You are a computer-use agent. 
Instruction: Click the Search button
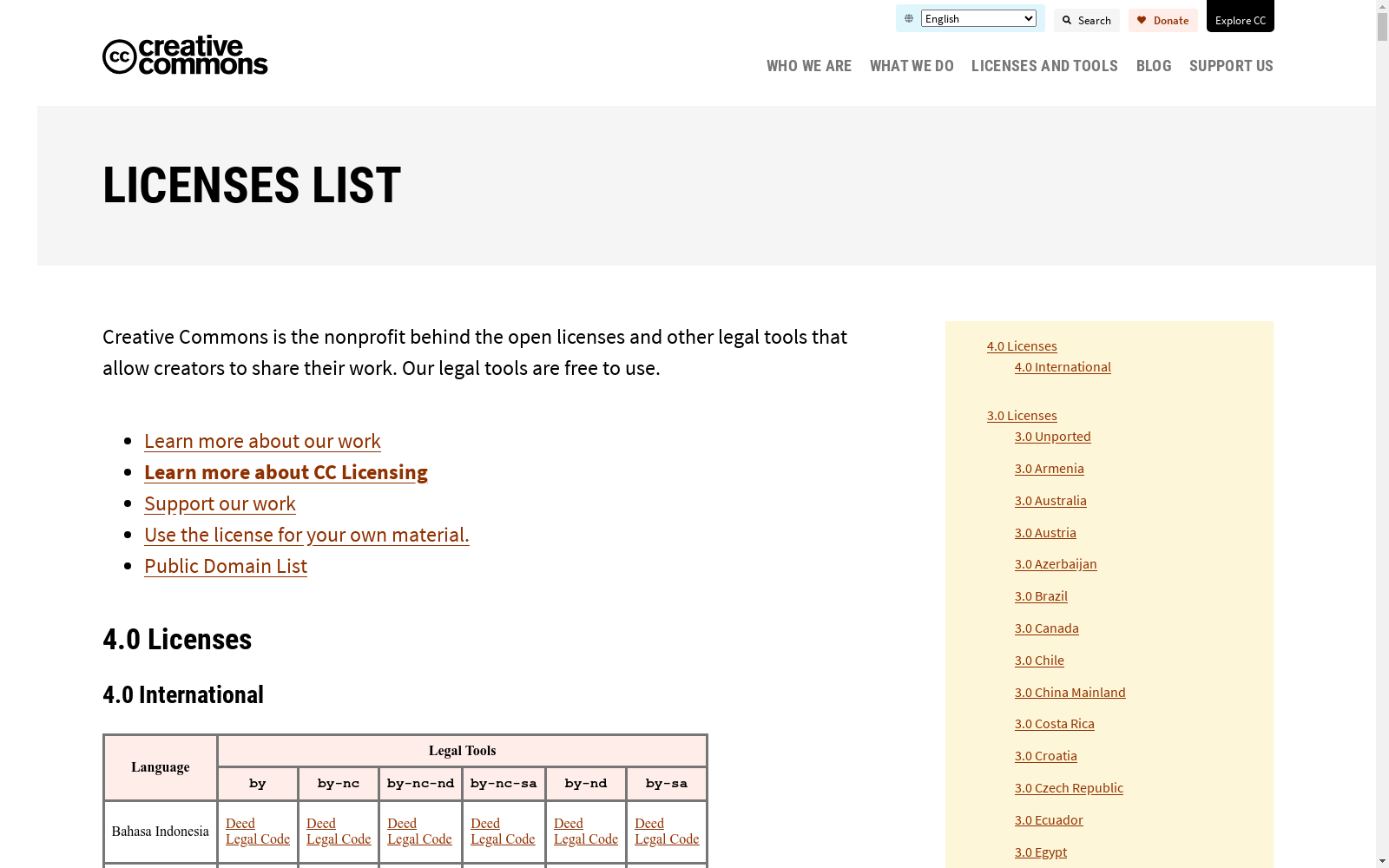point(1087,20)
